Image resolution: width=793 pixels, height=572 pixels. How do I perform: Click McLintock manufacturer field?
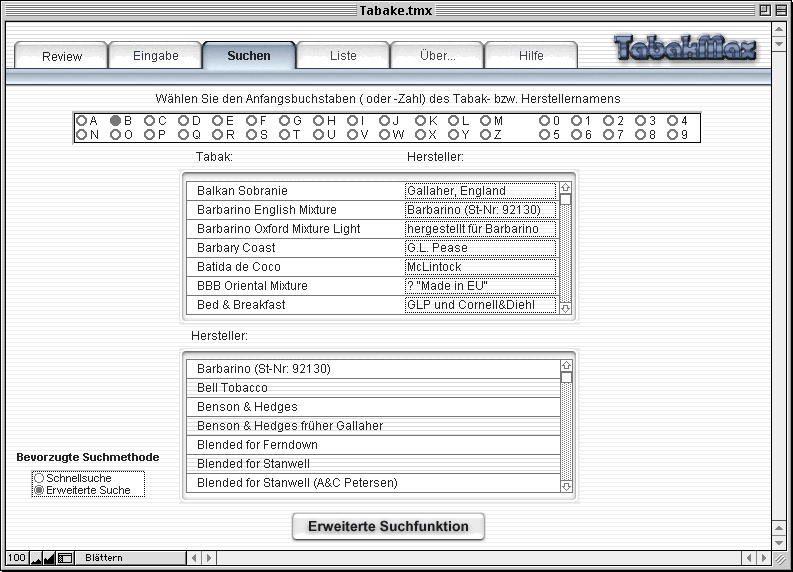(x=480, y=267)
